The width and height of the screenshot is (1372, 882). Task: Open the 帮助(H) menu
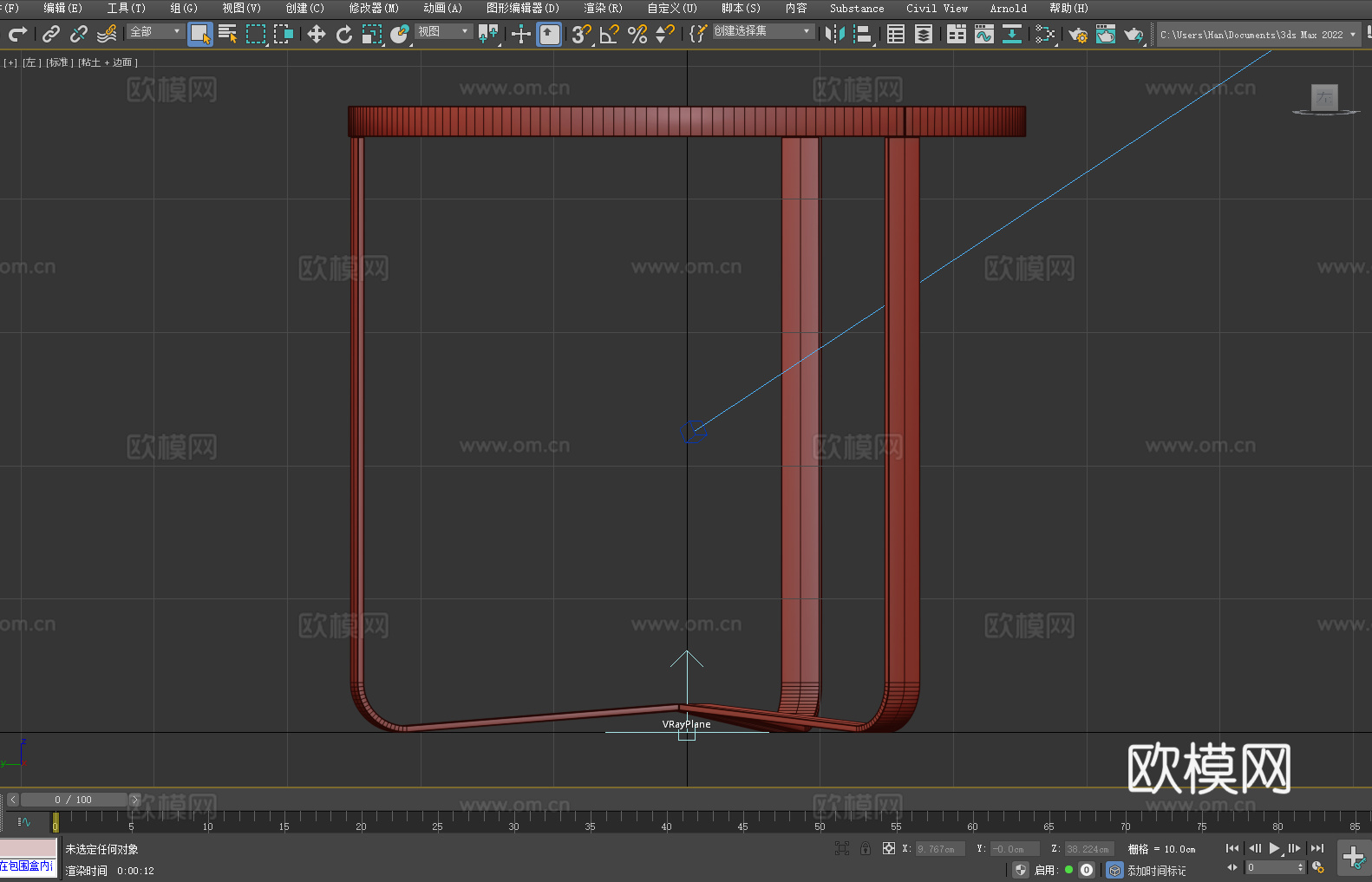click(x=1068, y=8)
